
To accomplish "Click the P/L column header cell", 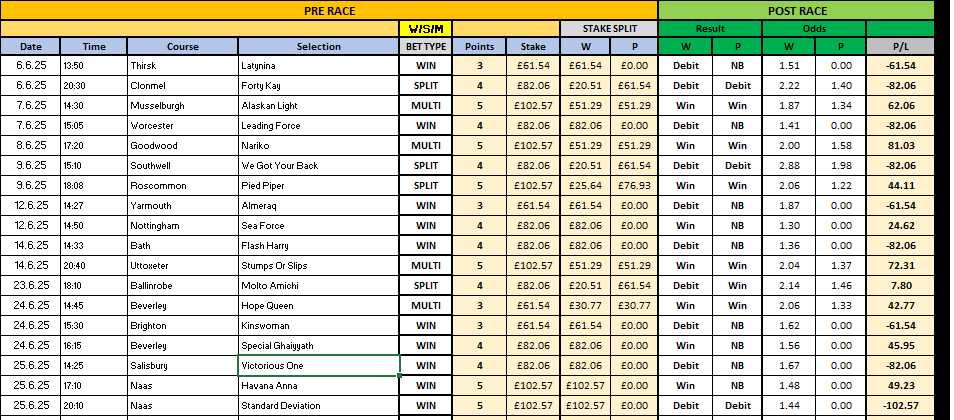I will coord(900,46).
